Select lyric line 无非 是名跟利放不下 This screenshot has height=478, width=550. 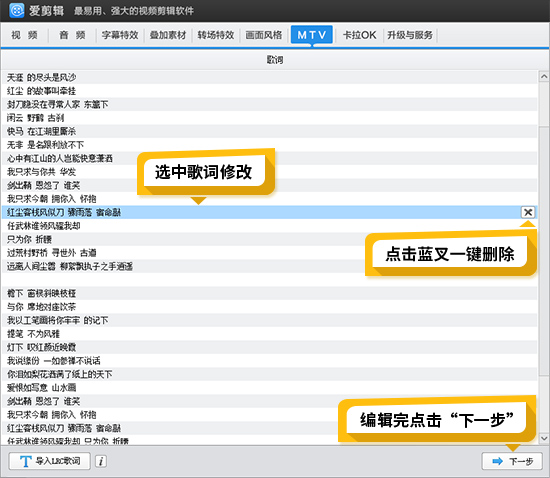(x=269, y=145)
